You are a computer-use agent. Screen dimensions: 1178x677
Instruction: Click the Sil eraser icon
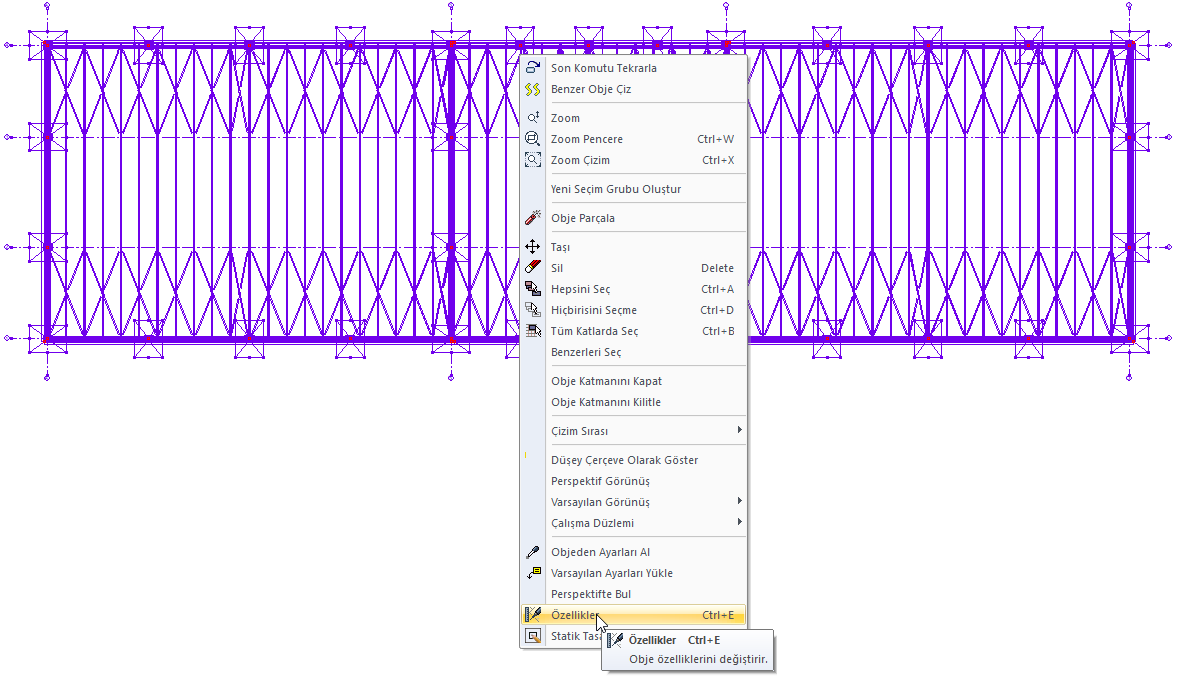coord(533,267)
